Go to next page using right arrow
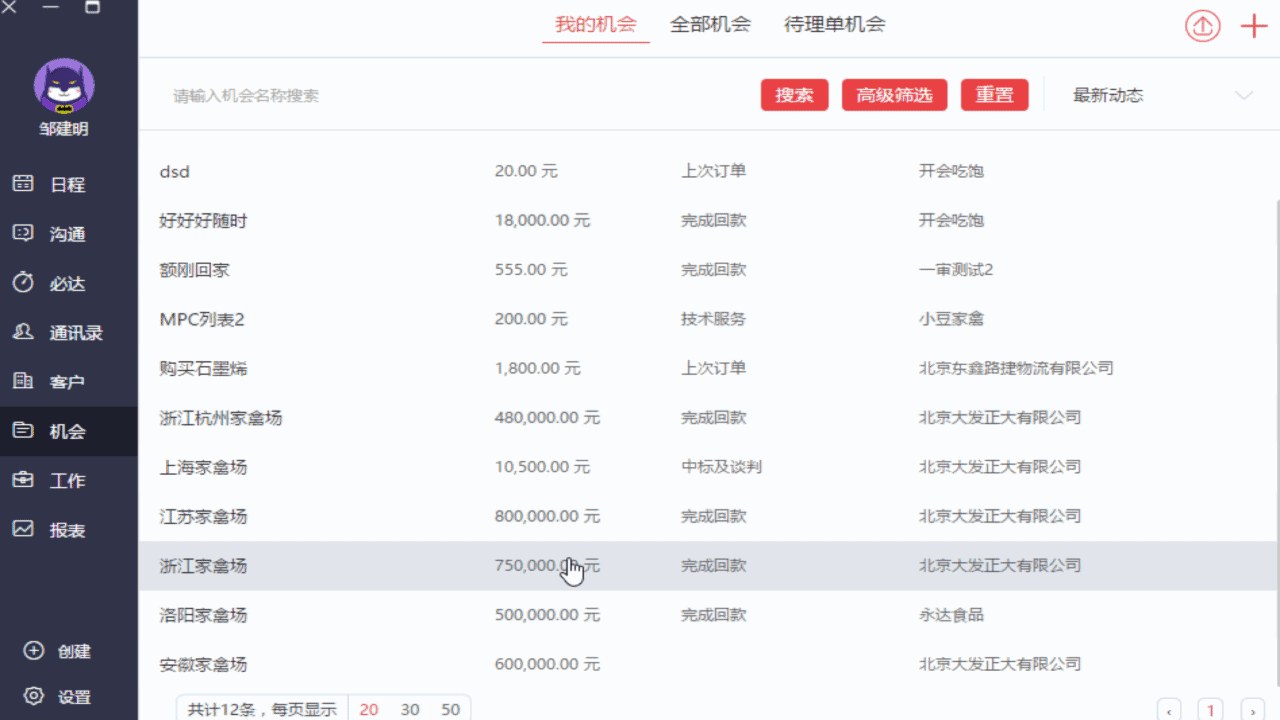The width and height of the screenshot is (1280, 720). (x=1251, y=710)
